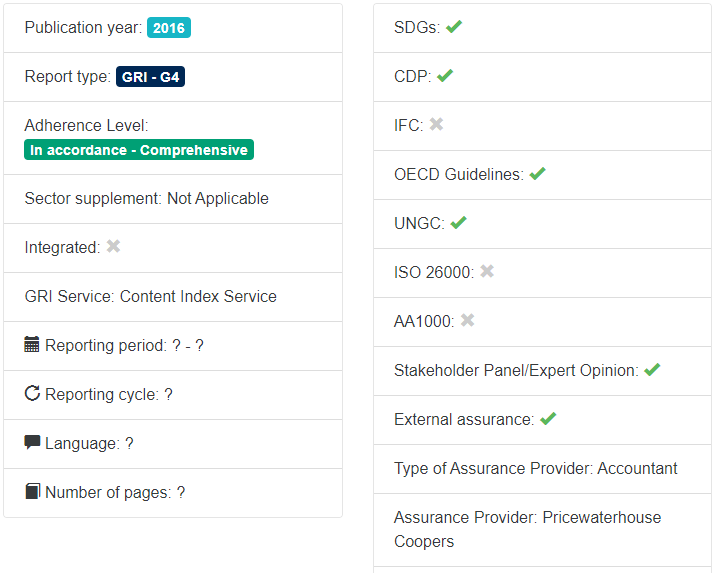Click the green checkmark next to CDP
Screen dimensions: 719x573
[x=445, y=76]
